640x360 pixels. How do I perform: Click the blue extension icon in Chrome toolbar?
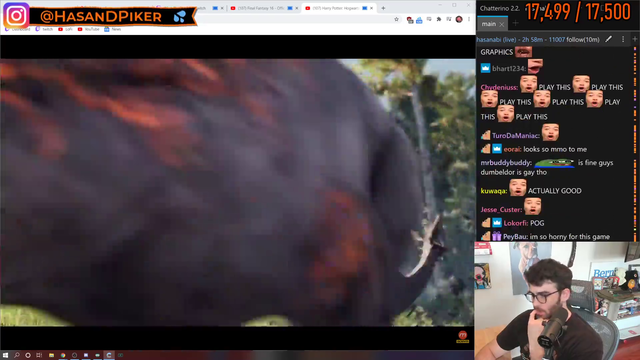tap(419, 20)
